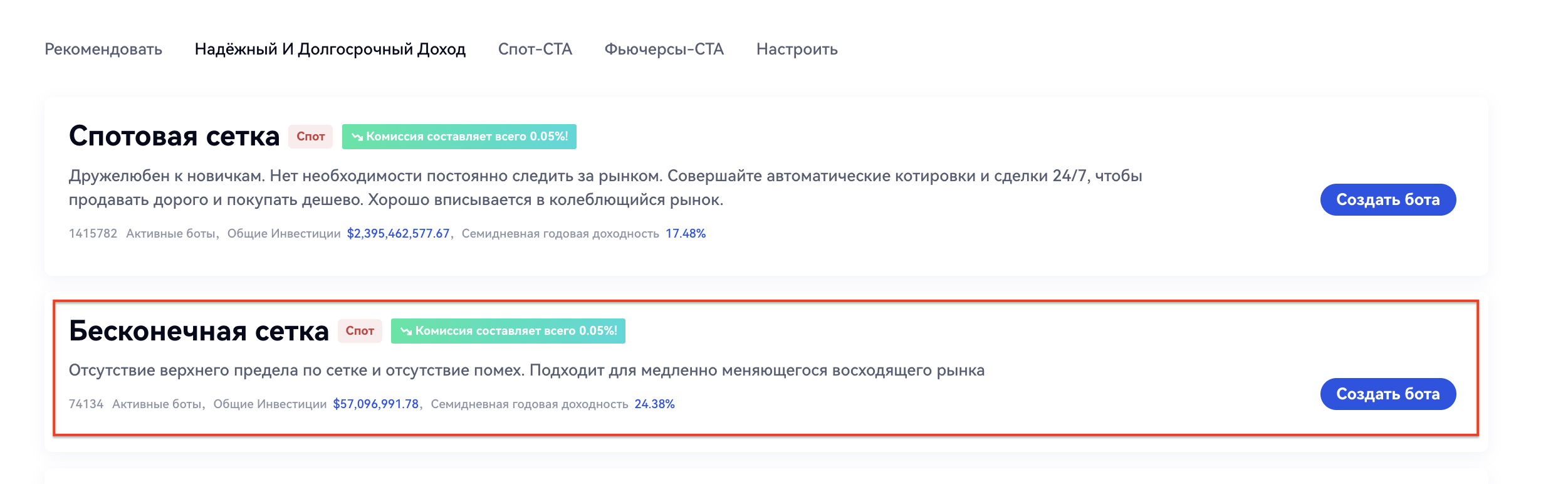Click the Спот badge beside Бесконечная сетка
The image size is (1568, 484).
[x=360, y=331]
